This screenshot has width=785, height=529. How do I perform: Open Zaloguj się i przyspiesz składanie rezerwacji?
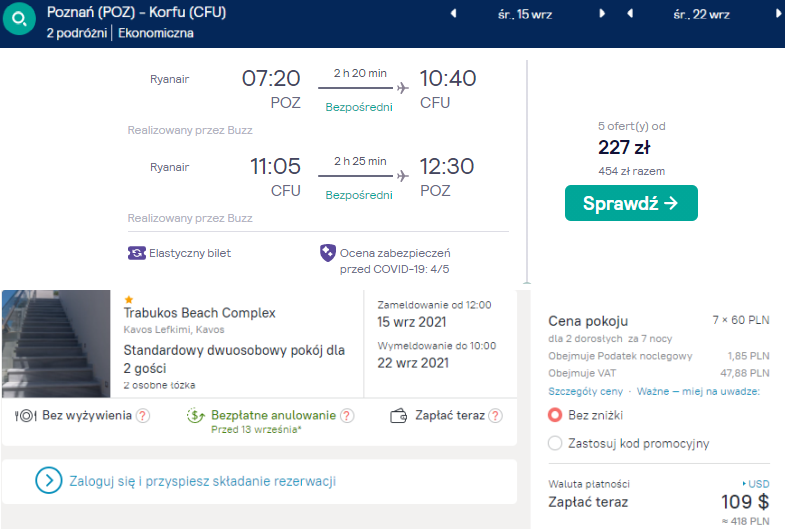[x=202, y=481]
